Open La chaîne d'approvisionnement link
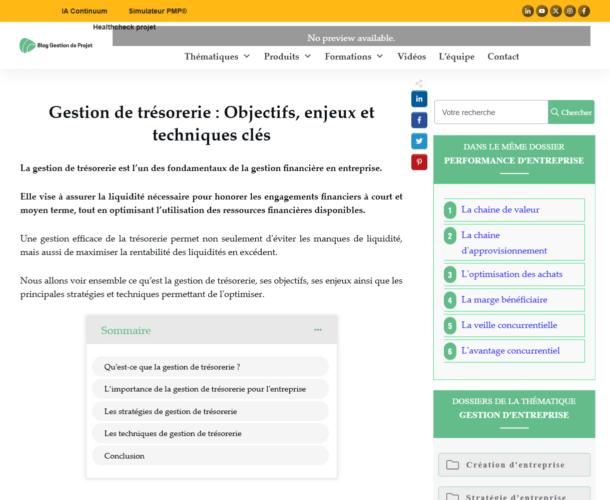 coord(504,243)
